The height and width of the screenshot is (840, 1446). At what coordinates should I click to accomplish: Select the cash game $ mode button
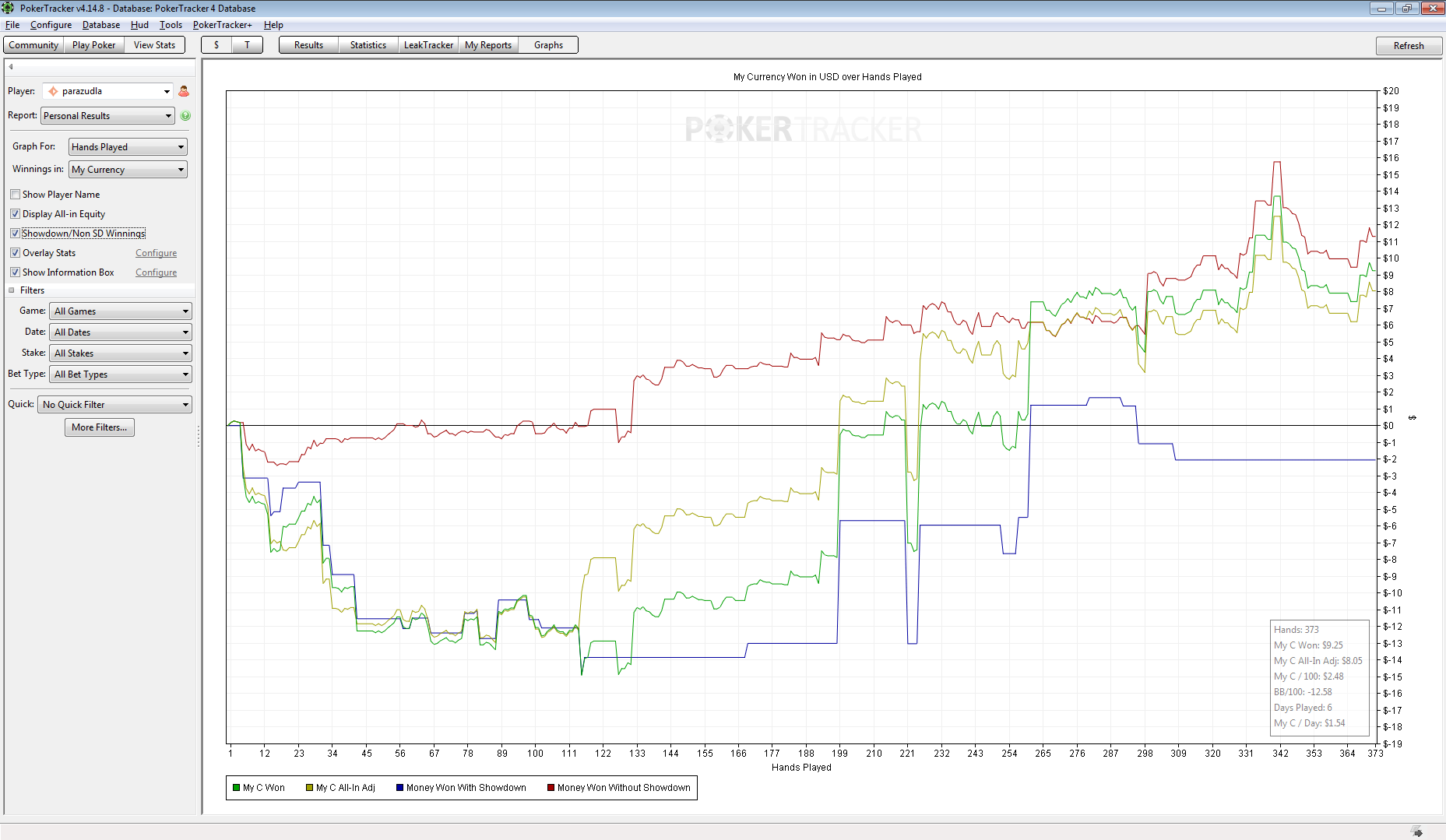click(x=216, y=45)
